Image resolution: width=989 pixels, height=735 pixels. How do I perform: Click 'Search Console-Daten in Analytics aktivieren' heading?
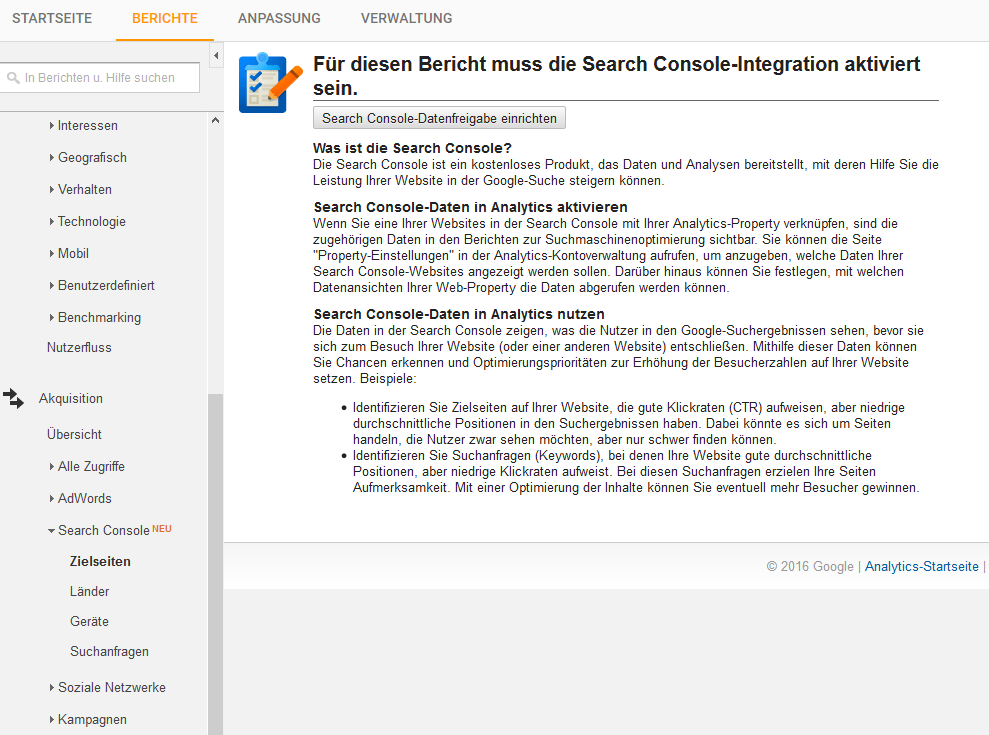point(471,207)
